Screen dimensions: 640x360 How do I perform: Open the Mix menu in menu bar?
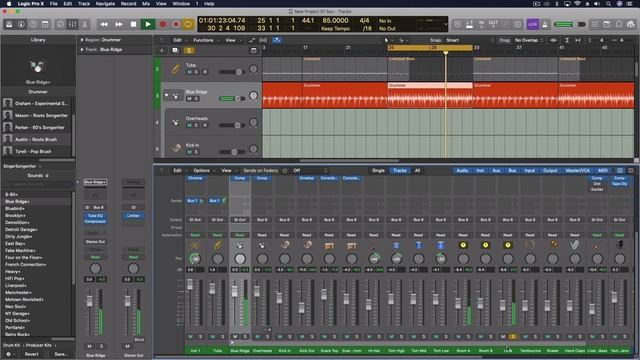pyautogui.click(x=146, y=4)
